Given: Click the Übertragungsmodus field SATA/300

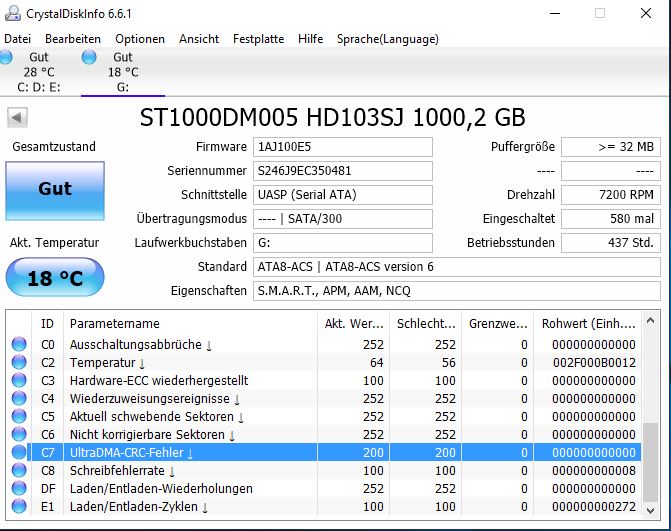Looking at the screenshot, I should (x=343, y=219).
